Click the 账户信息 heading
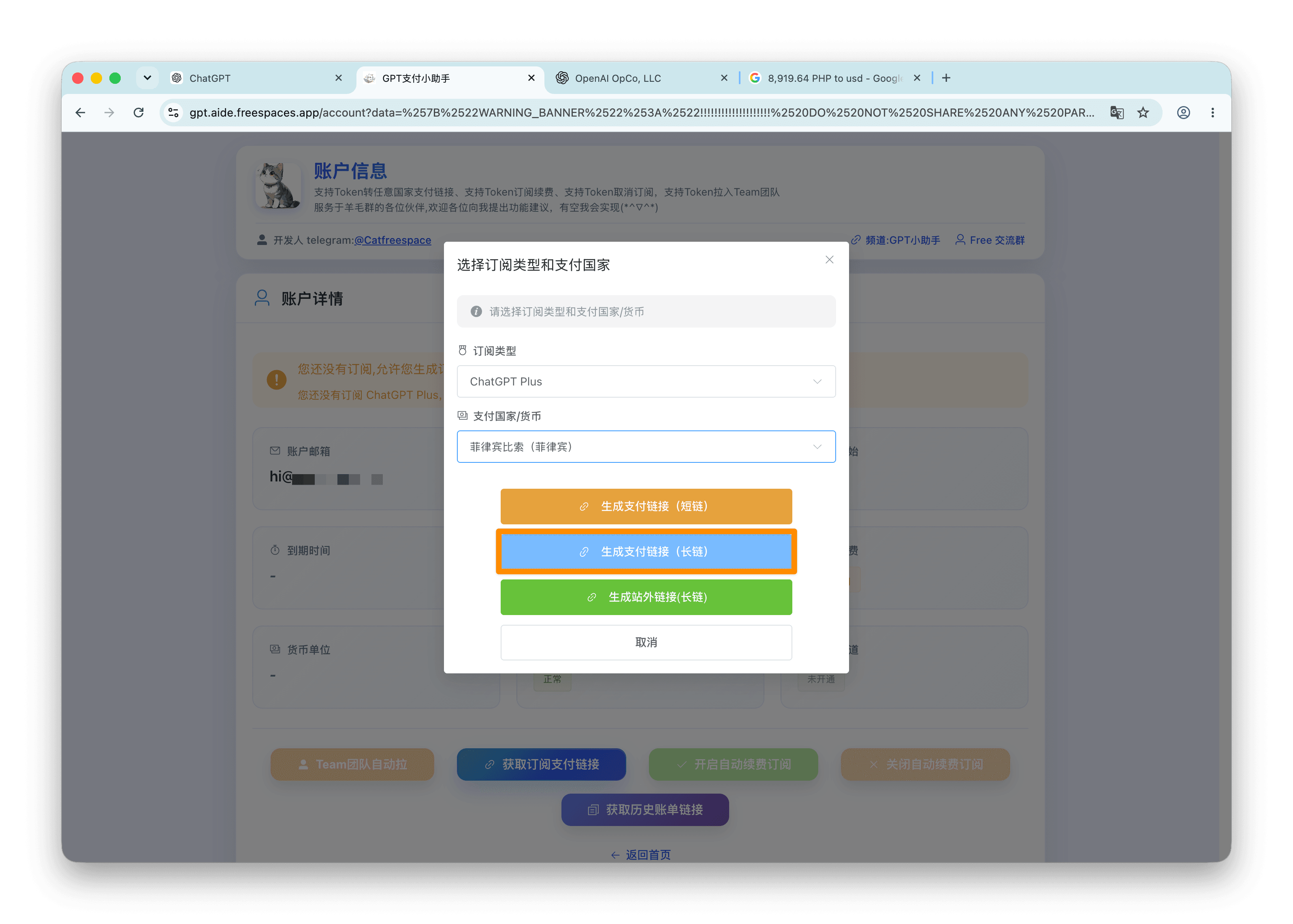The width and height of the screenshot is (1293, 924). point(350,171)
